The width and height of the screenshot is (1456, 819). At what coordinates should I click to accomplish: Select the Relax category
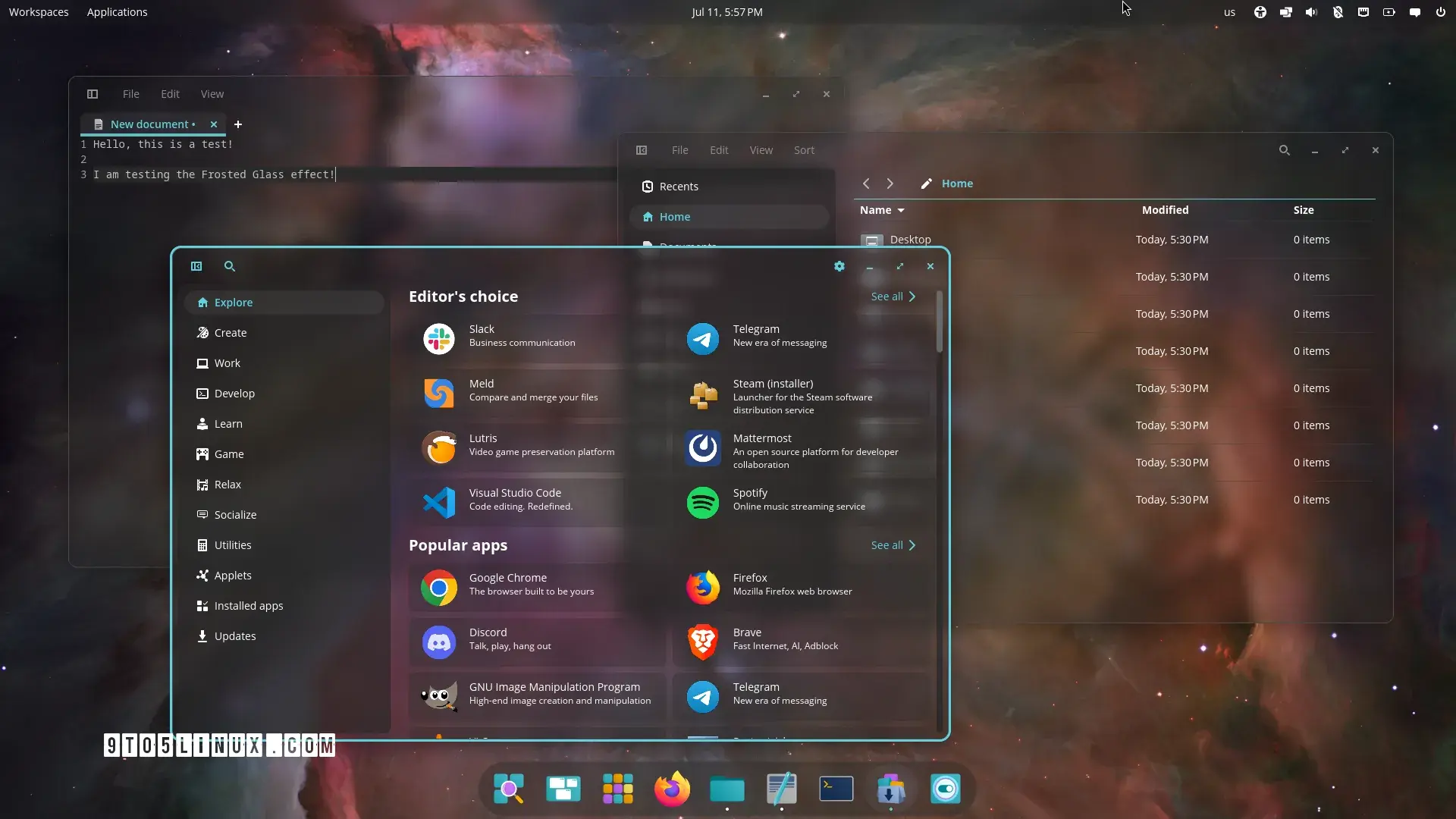284,485
